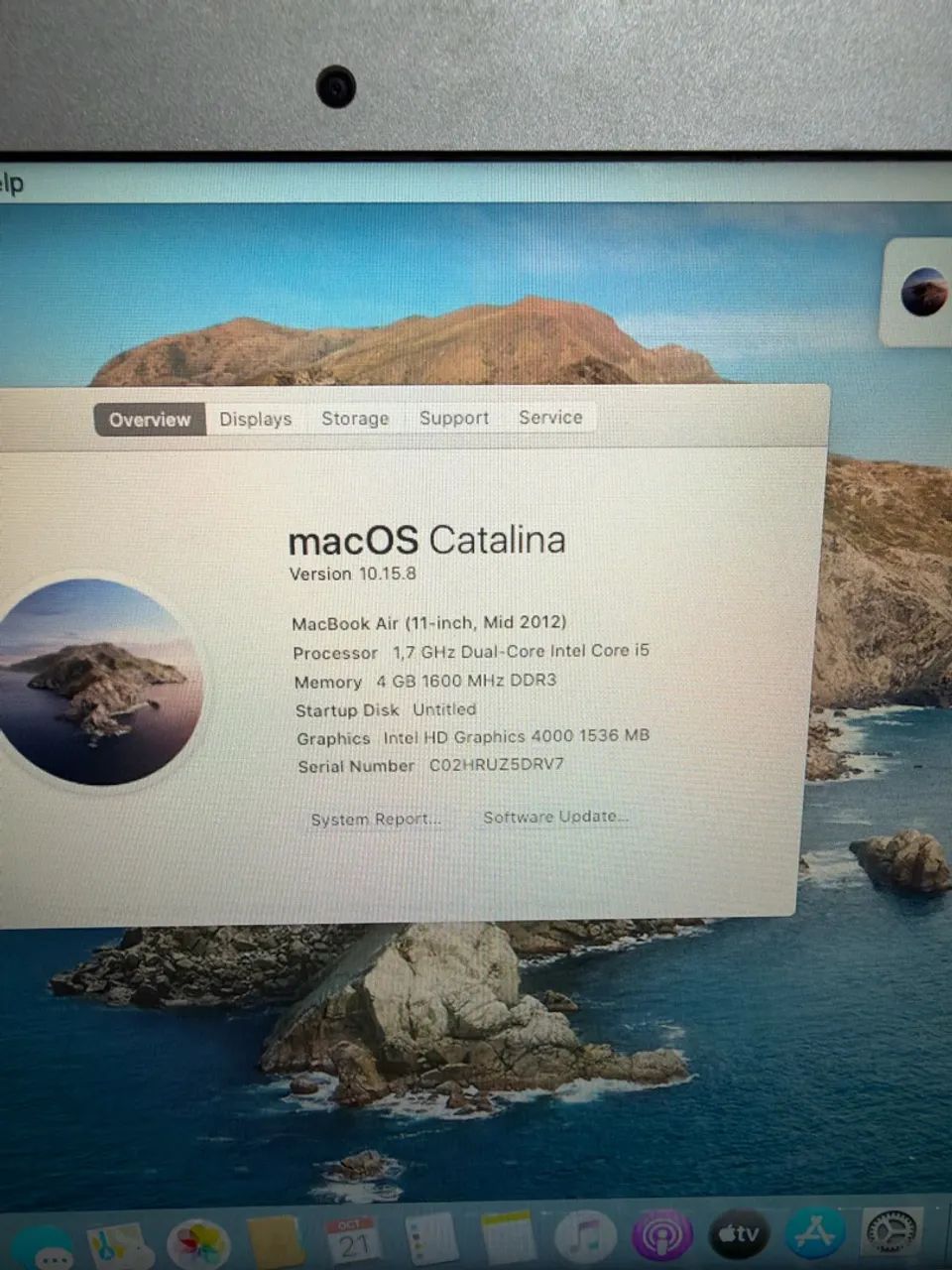
Task: Open System Preferences gear icon
Action: point(892,1232)
